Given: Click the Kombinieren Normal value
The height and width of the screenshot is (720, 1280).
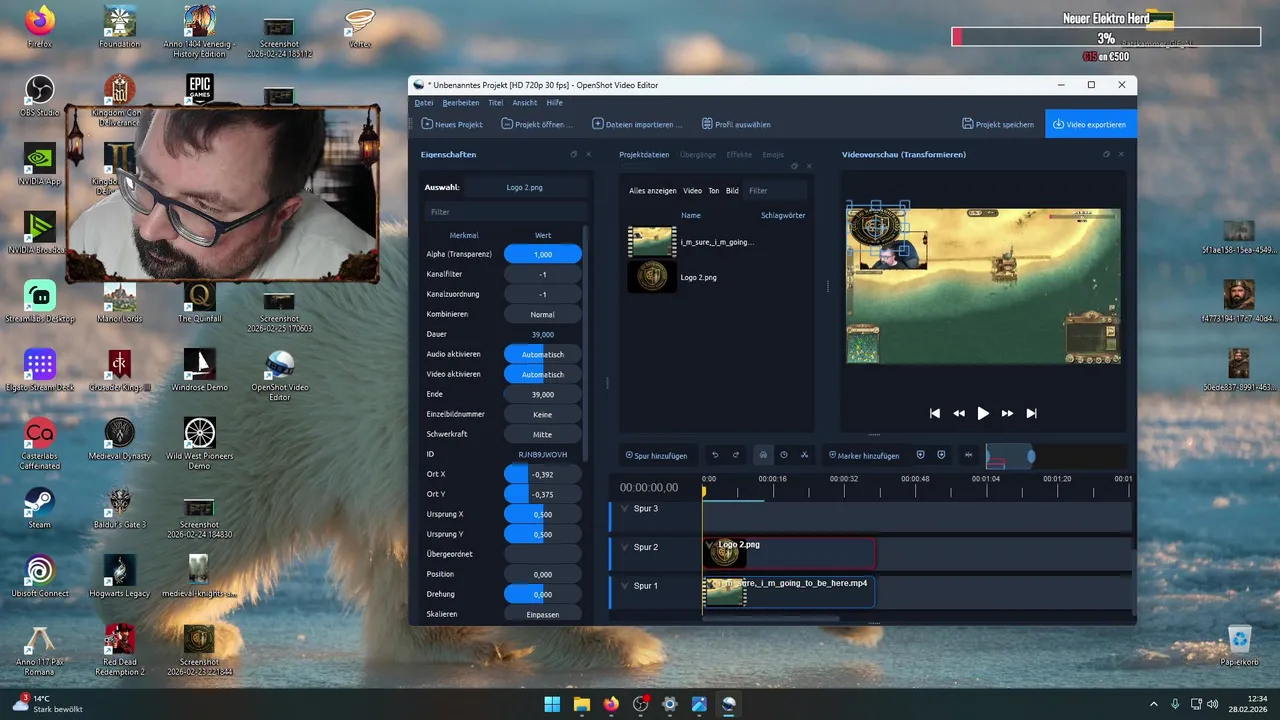Looking at the screenshot, I should [543, 314].
